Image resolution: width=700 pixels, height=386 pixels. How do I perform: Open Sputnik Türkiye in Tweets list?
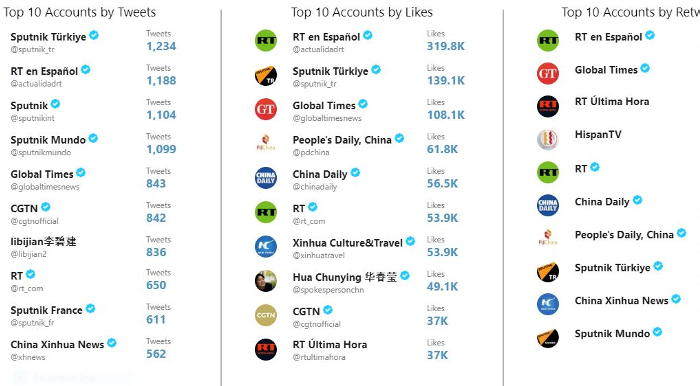(48, 37)
